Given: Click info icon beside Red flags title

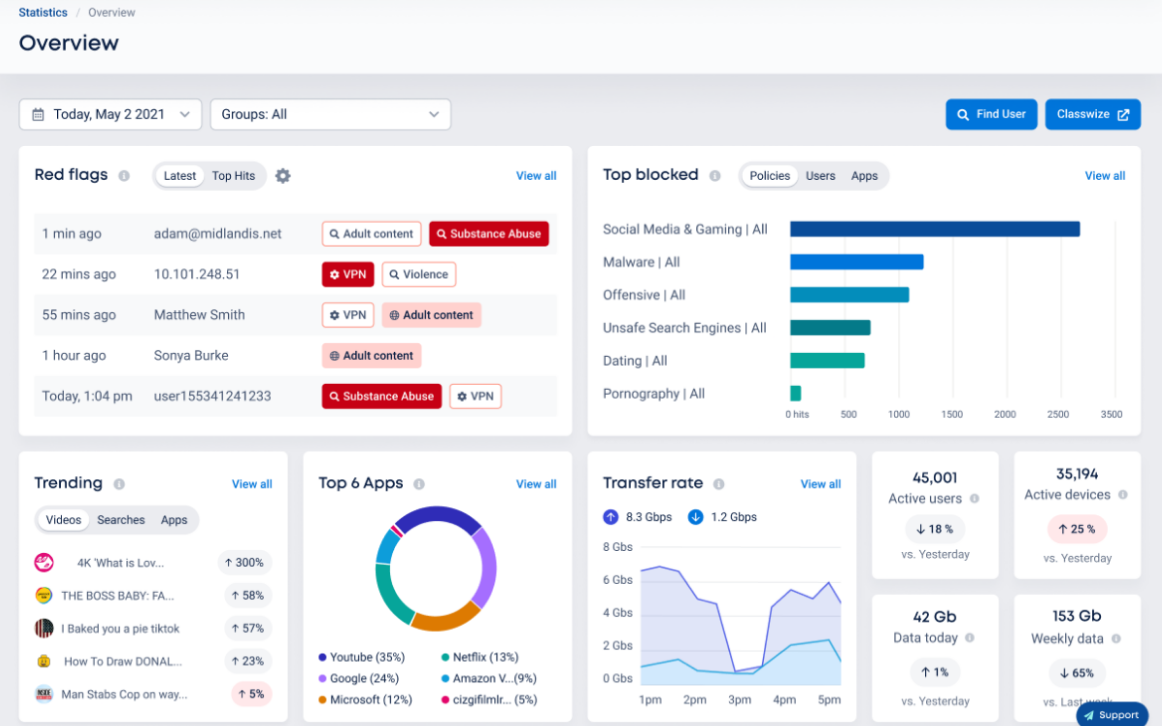Looking at the screenshot, I should pyautogui.click(x=124, y=176).
